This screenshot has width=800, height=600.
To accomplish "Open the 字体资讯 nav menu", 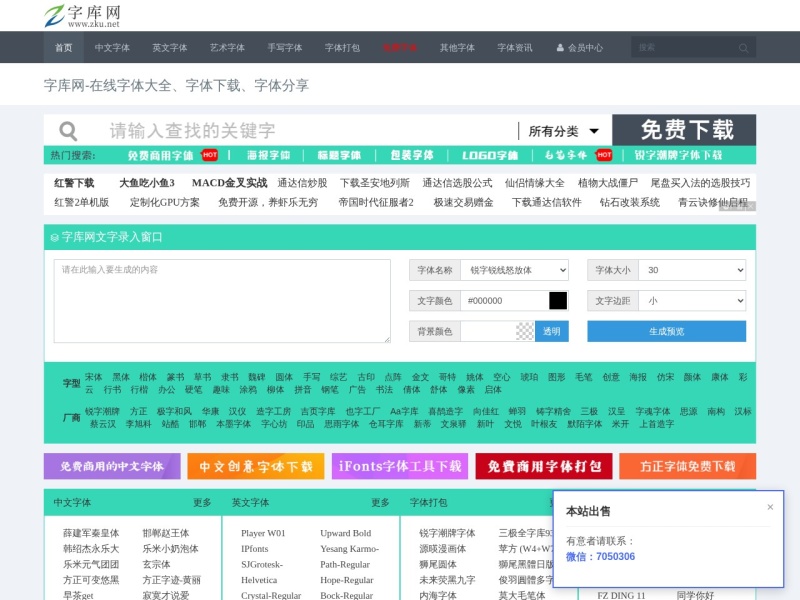I will tap(515, 47).
